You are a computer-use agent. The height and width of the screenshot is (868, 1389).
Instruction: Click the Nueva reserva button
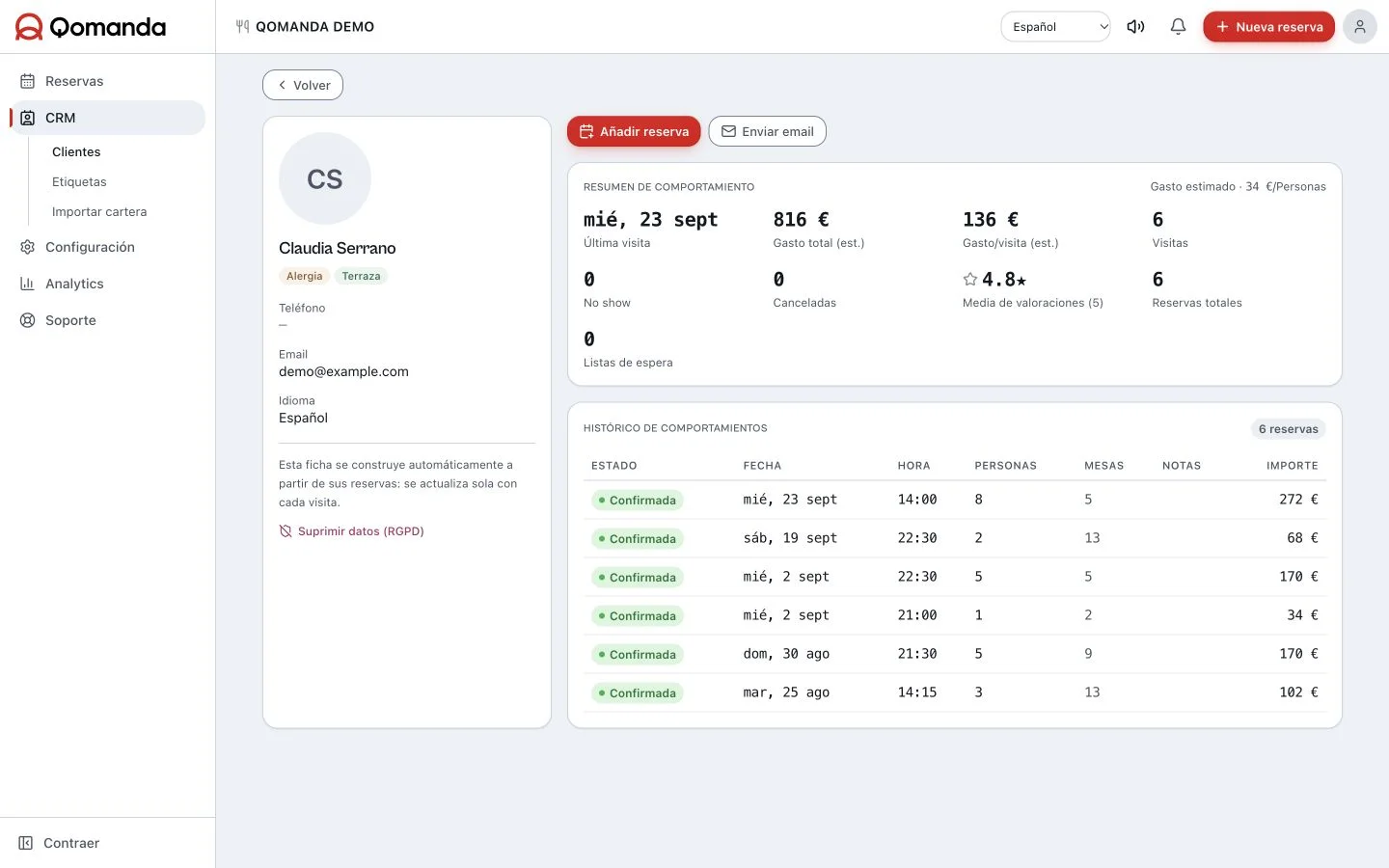(1269, 27)
